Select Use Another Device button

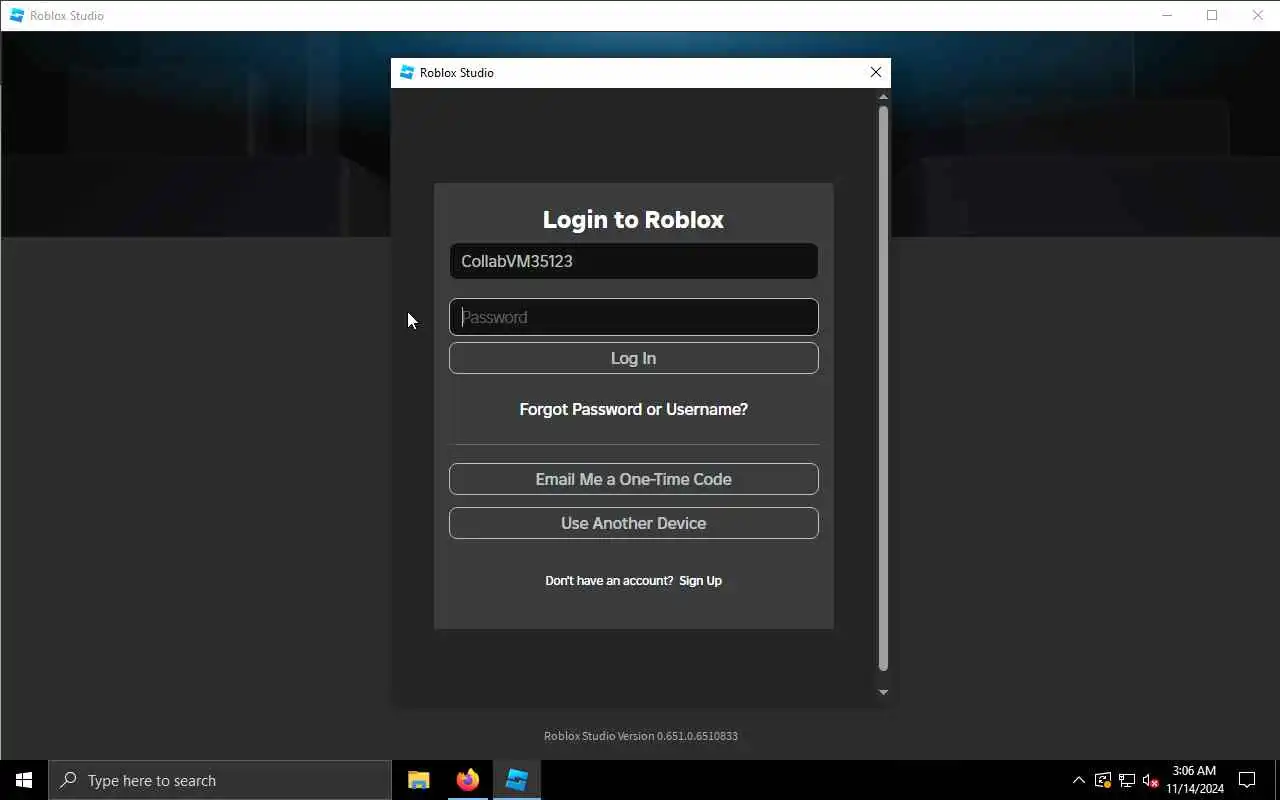click(x=633, y=523)
